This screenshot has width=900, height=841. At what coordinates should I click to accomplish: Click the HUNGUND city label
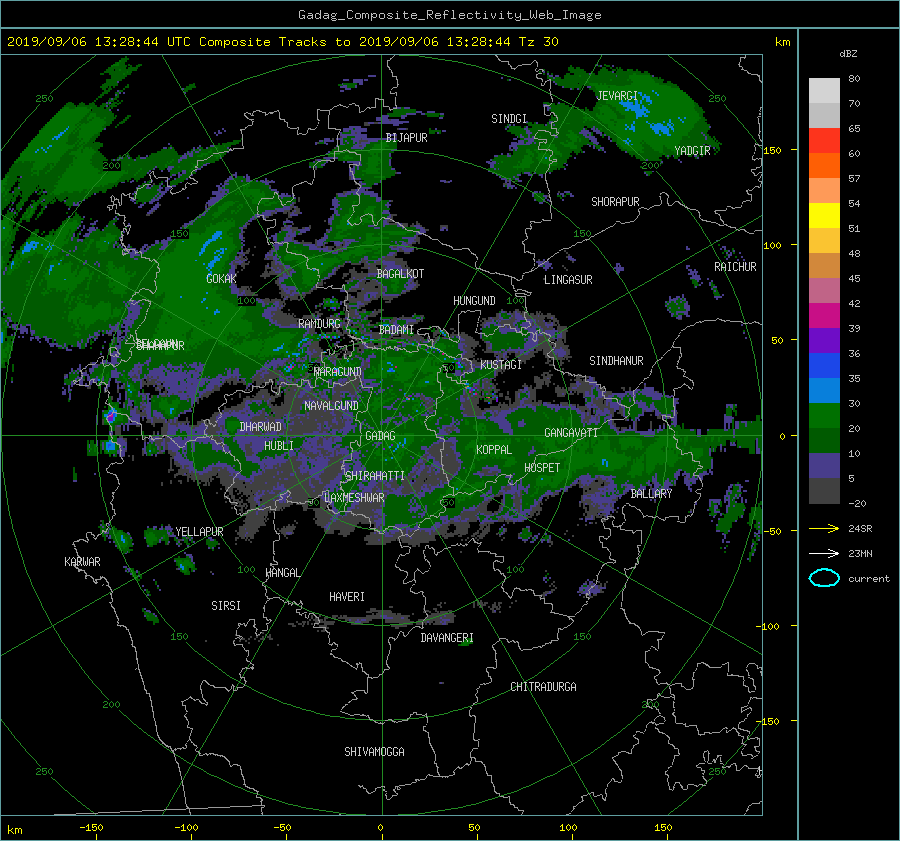pos(474,300)
